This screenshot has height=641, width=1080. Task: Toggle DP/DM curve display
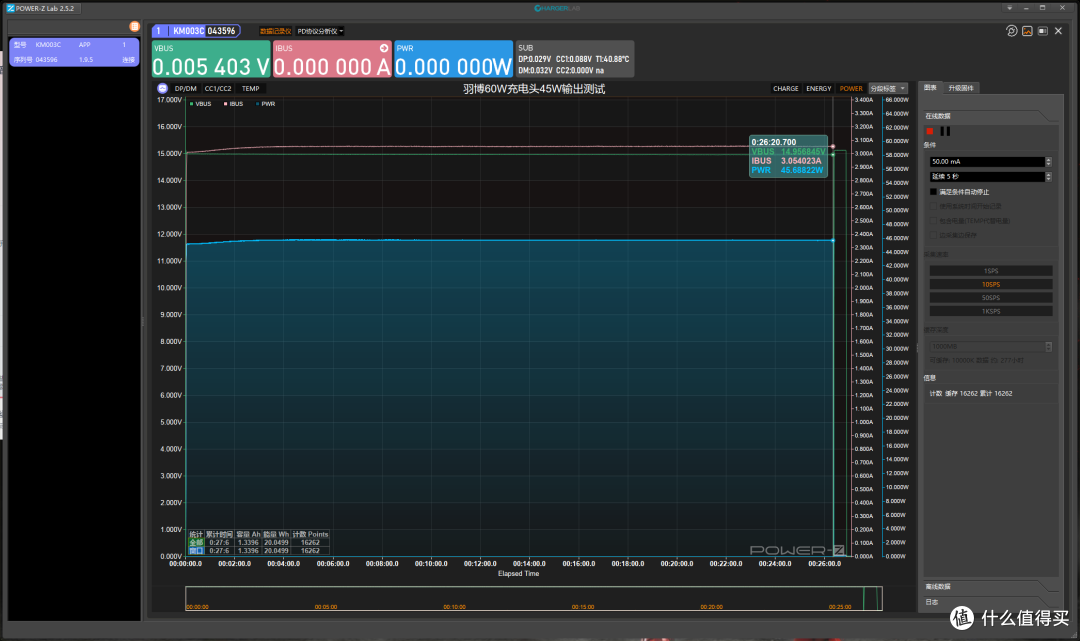pyautogui.click(x=185, y=89)
